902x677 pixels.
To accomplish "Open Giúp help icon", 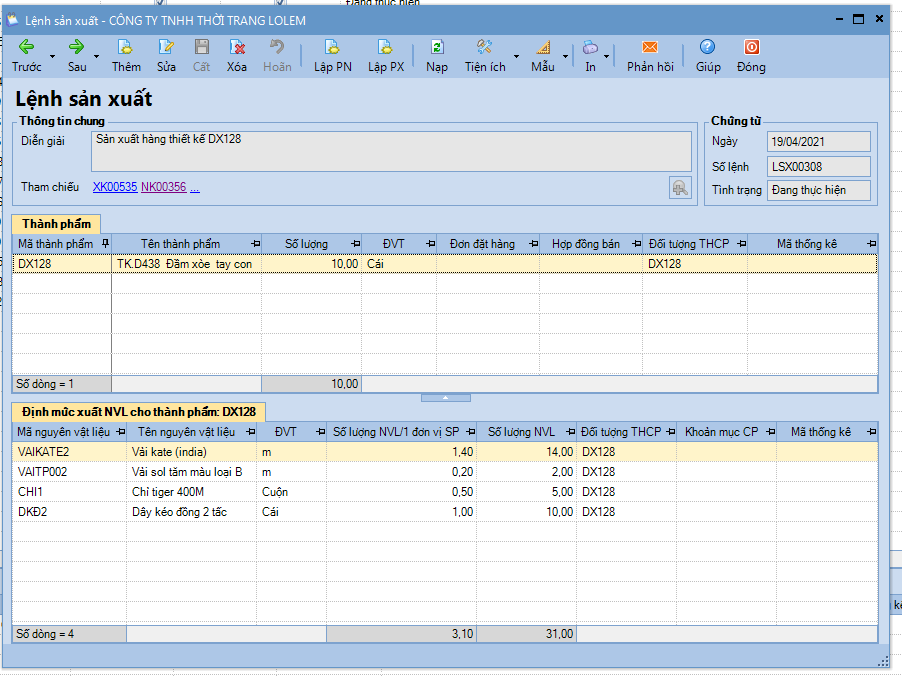I will click(708, 47).
